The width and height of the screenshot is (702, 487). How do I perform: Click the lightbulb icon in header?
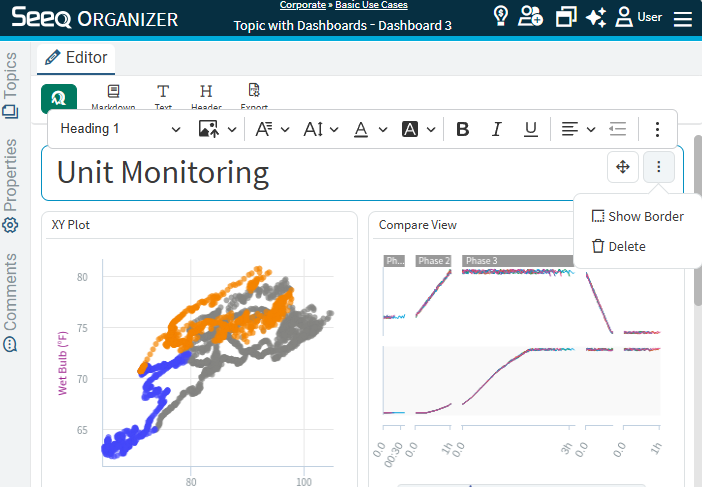(x=501, y=17)
